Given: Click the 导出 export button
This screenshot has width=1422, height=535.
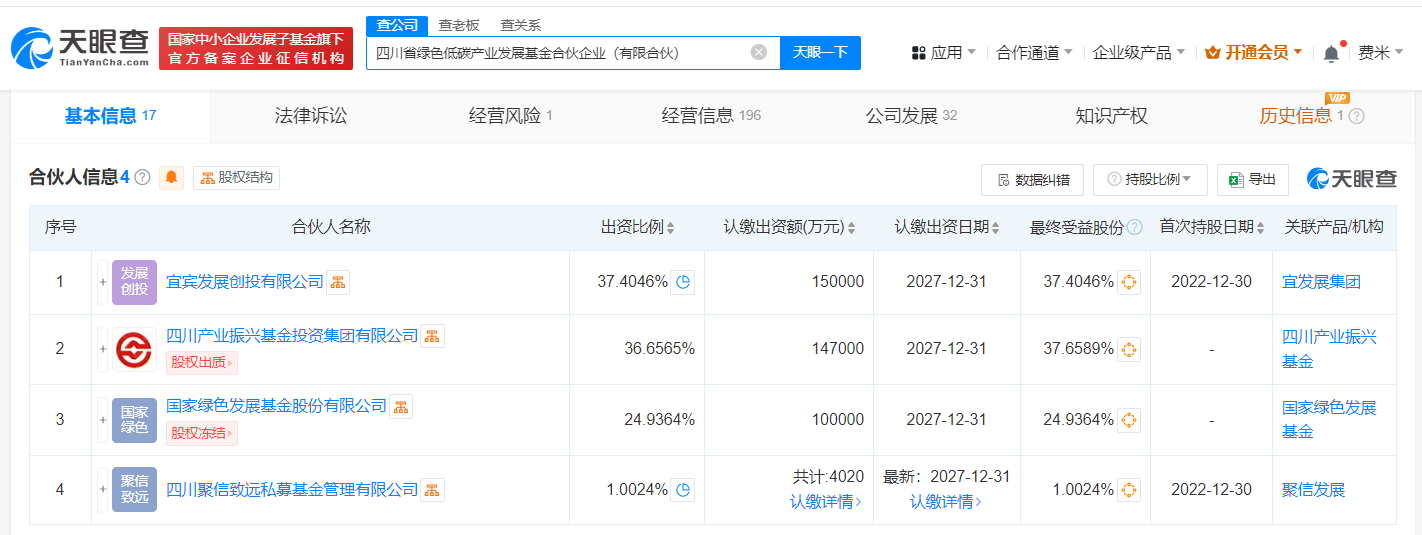Looking at the screenshot, I should [1252, 180].
